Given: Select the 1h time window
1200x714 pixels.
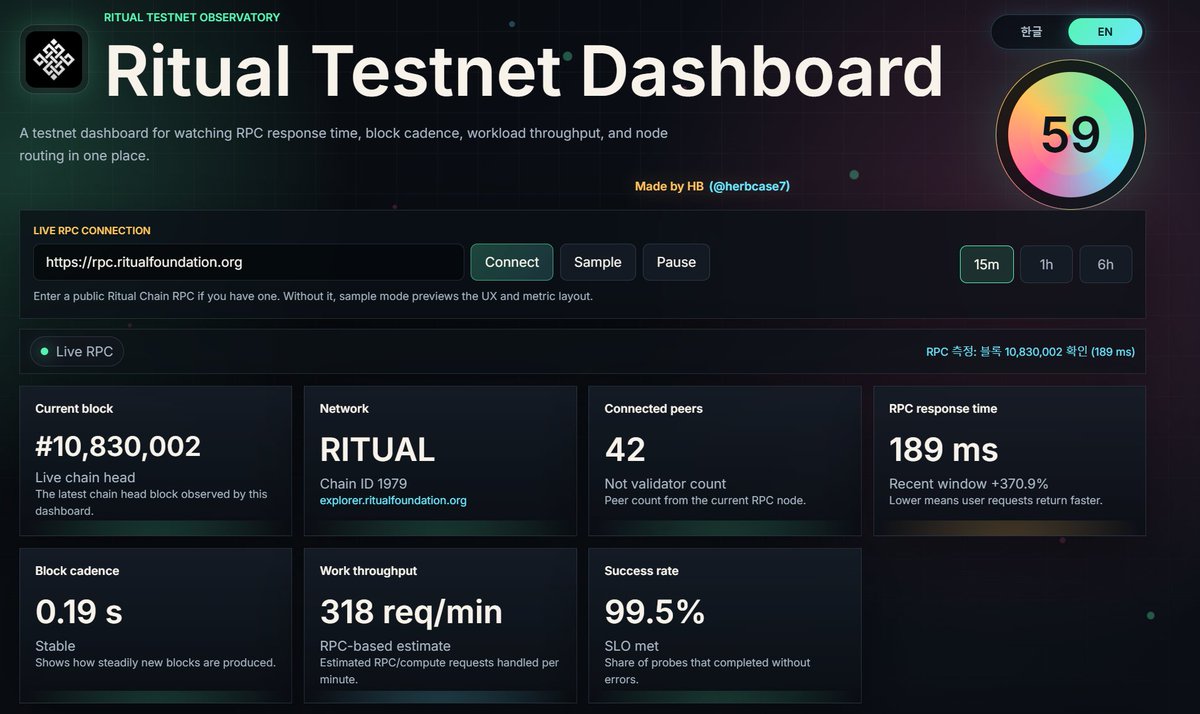Looking at the screenshot, I should click(x=1046, y=264).
